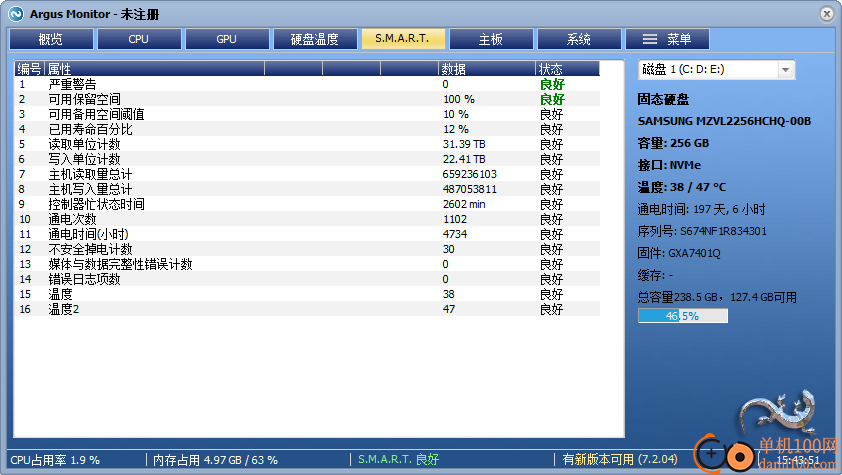842x475 pixels.
Task: Click the 46.5% disk usage bar
Action: point(683,316)
